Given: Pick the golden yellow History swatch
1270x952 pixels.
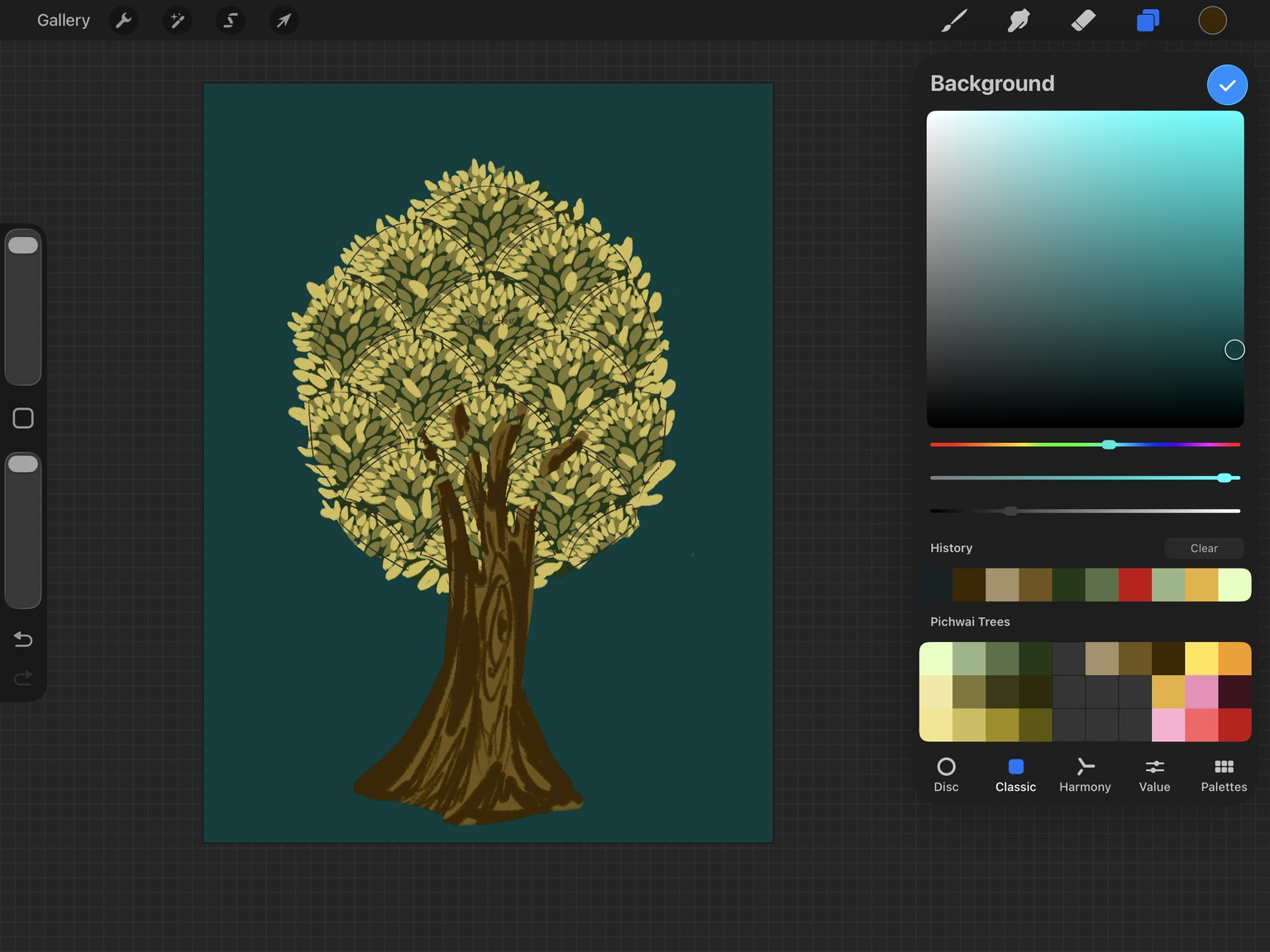Looking at the screenshot, I should pyautogui.click(x=1201, y=585).
